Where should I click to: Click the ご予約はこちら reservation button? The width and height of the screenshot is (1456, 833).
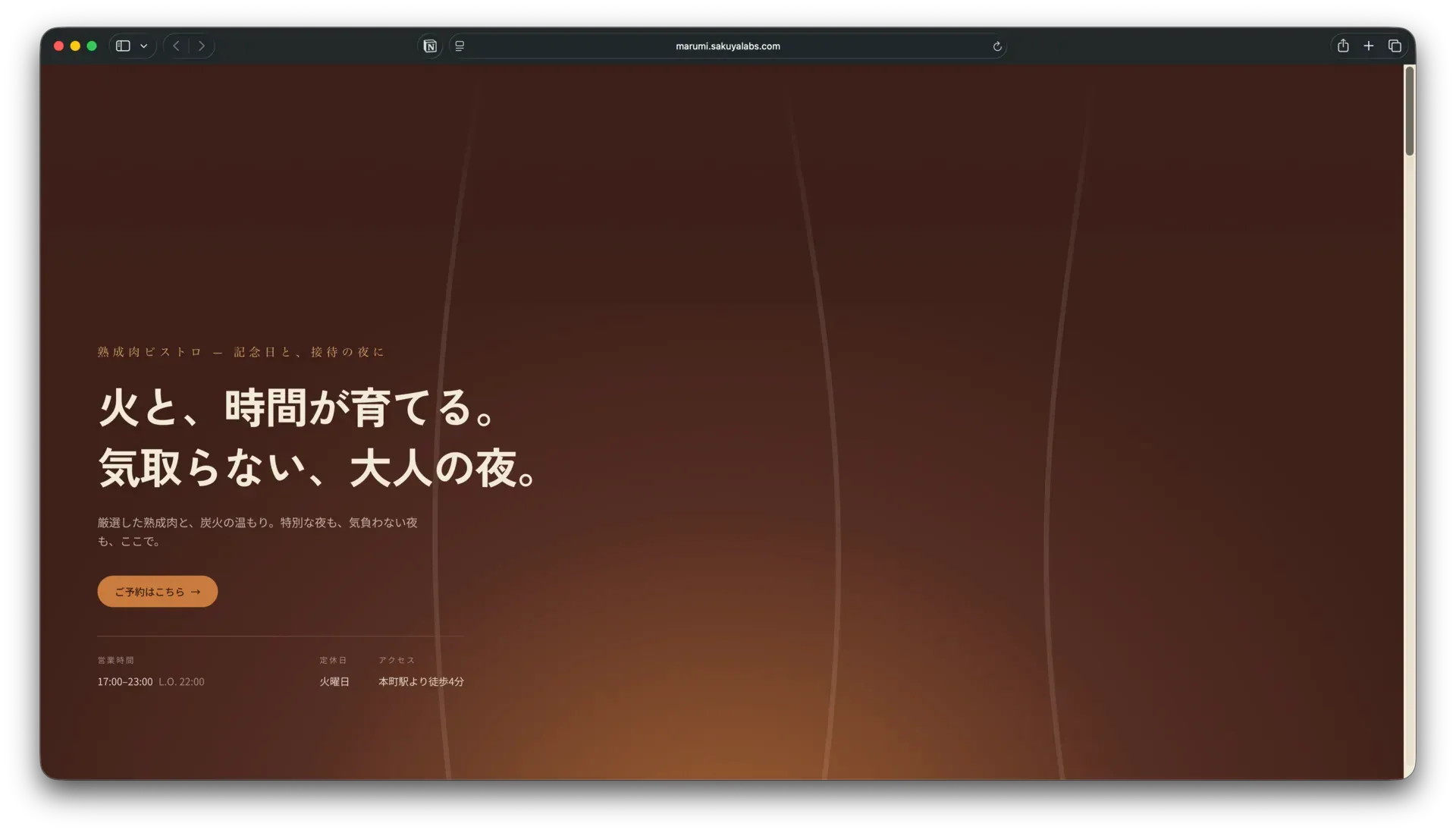158,592
